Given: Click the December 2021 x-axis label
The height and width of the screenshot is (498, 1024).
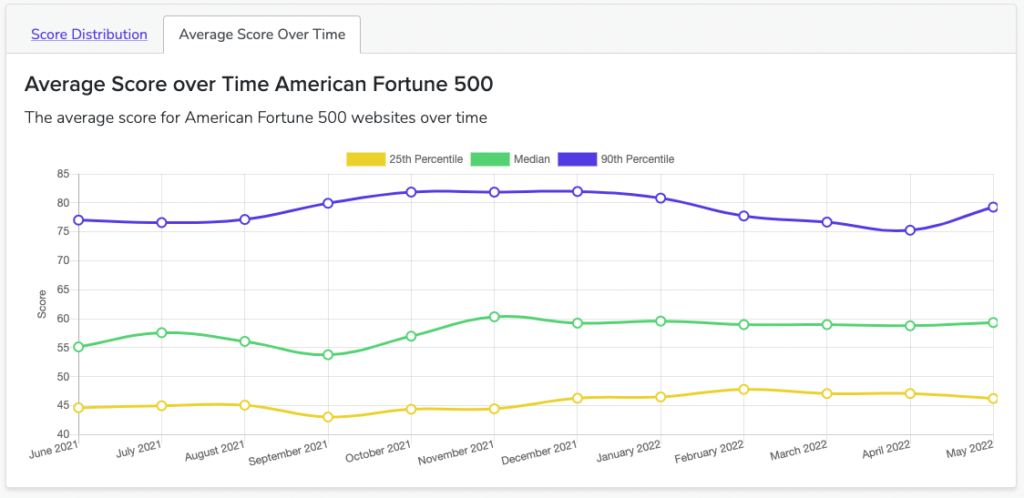Looking at the screenshot, I should [x=539, y=451].
